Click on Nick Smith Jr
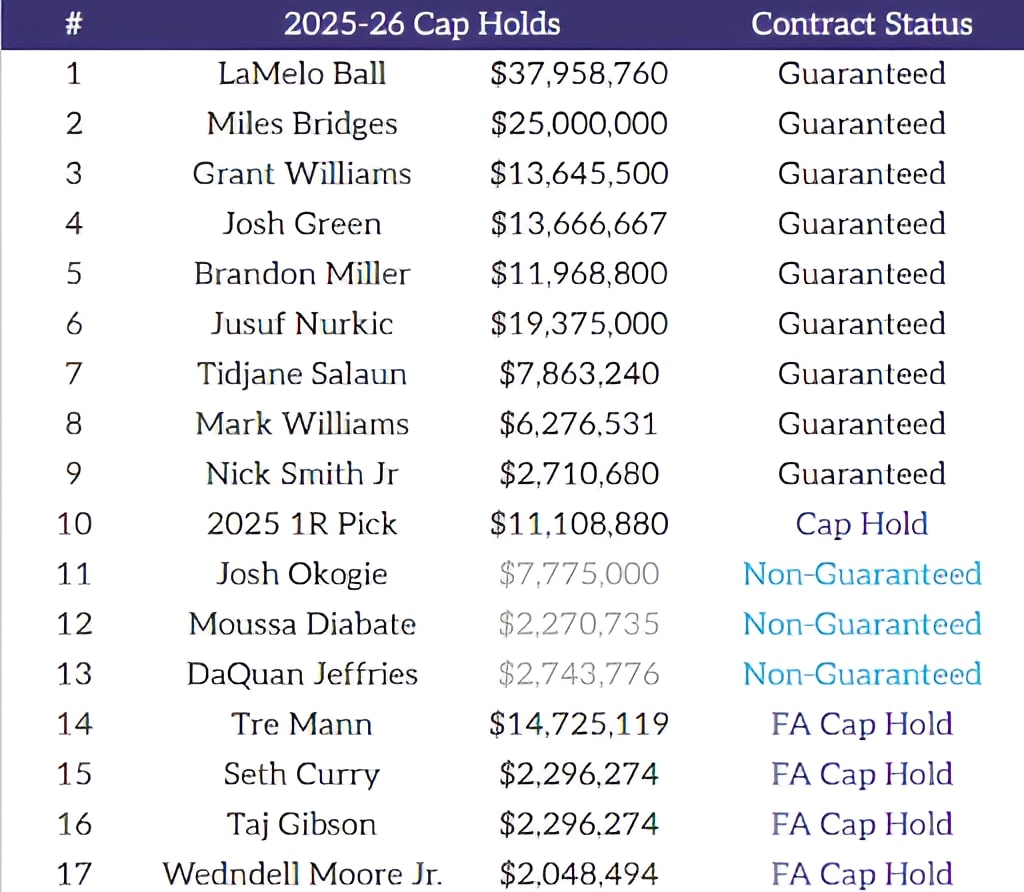 click(302, 473)
